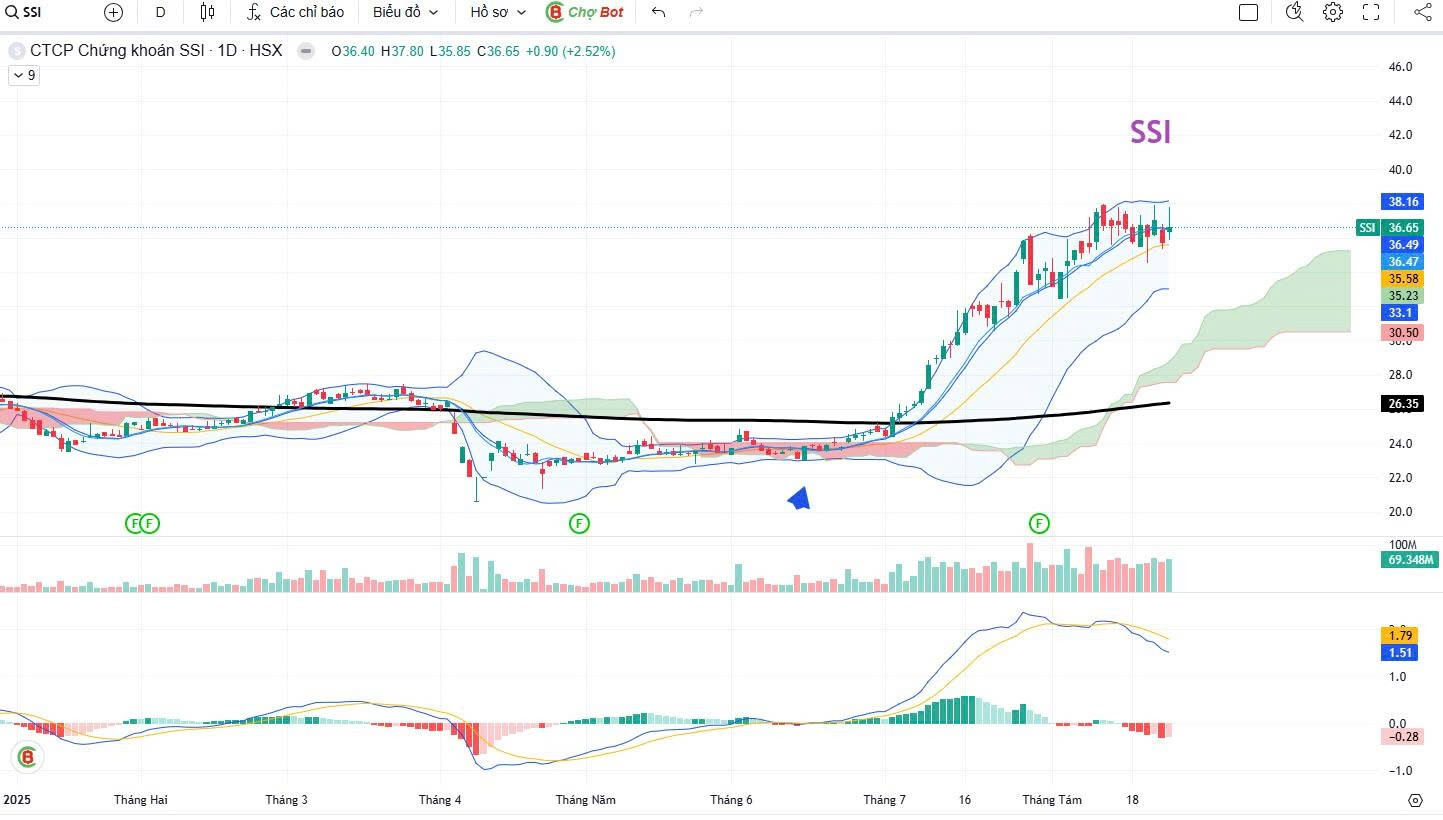Image resolution: width=1443 pixels, height=820 pixels.
Task: Open the quick search lightning icon
Action: click(x=1294, y=12)
